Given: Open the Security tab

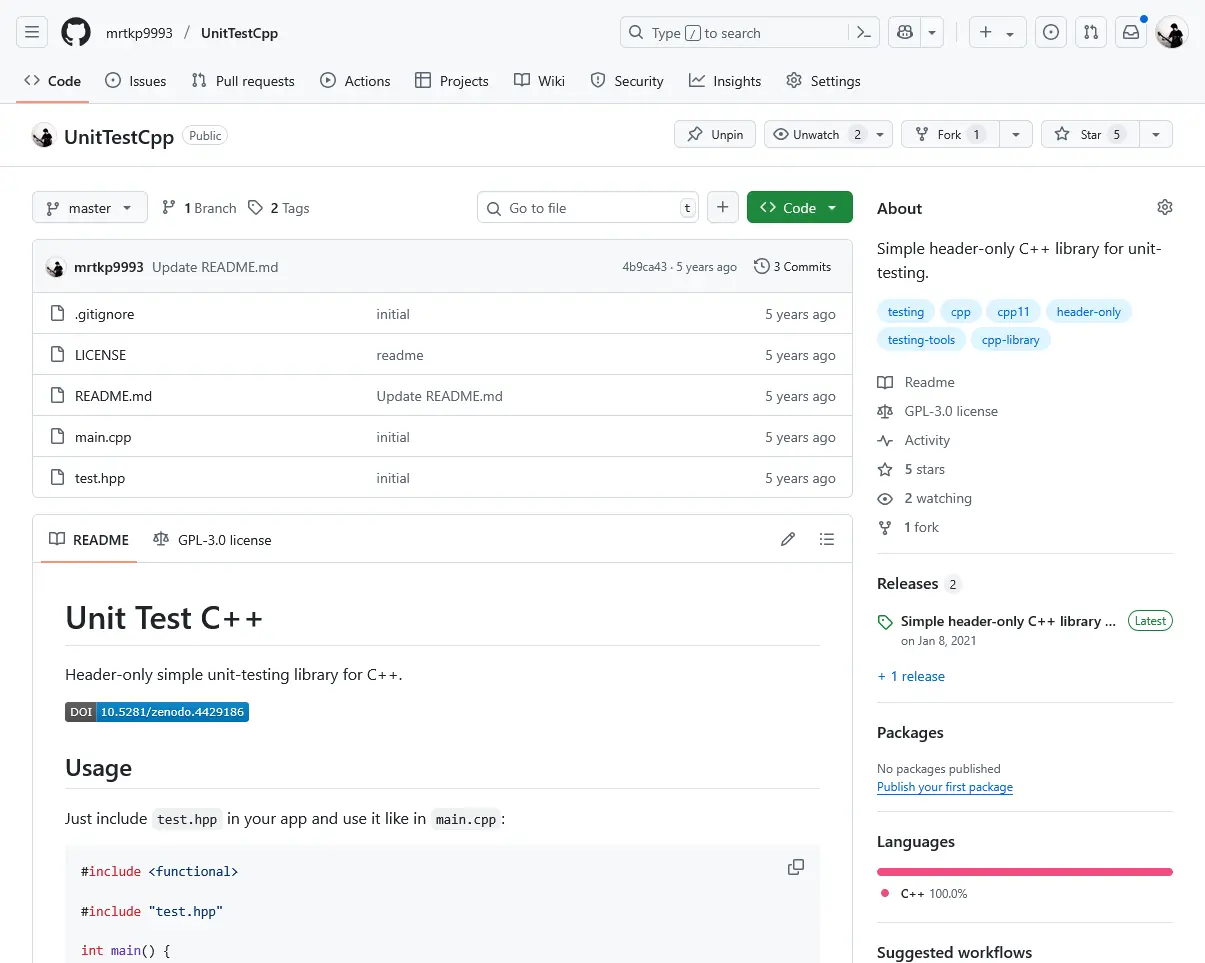Looking at the screenshot, I should coord(627,81).
